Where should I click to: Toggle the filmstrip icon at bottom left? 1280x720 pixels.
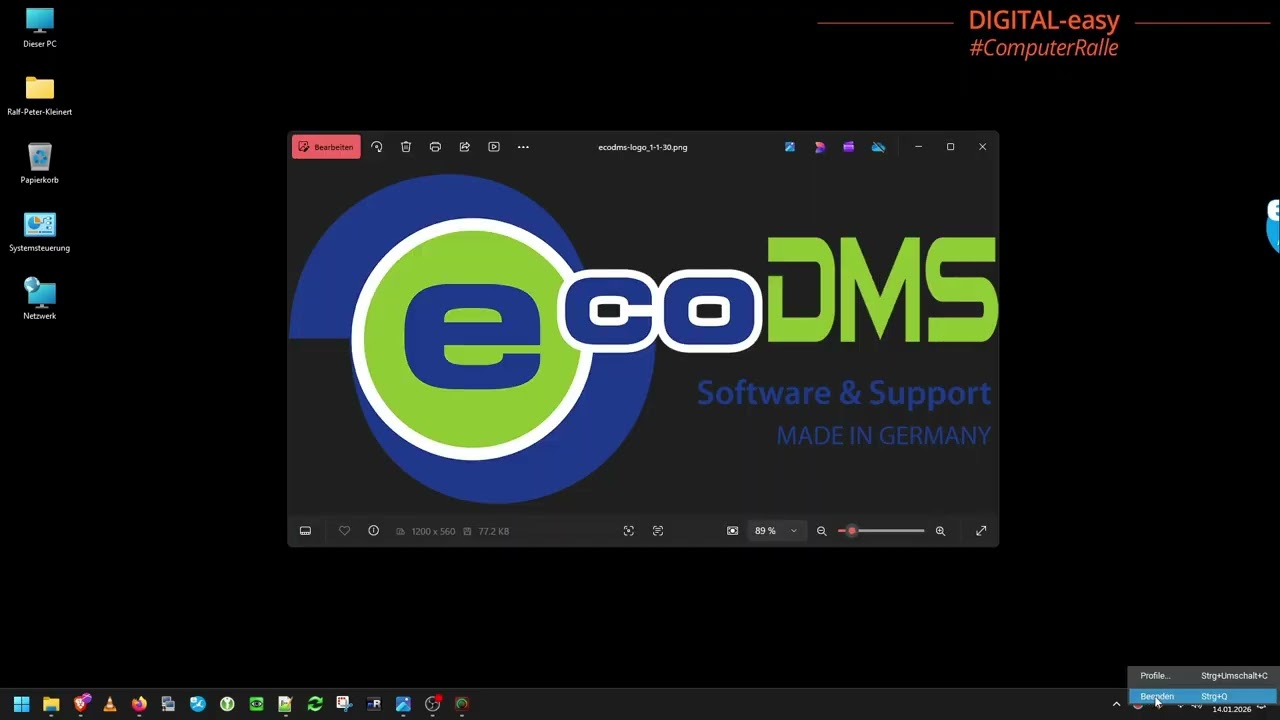click(x=305, y=531)
